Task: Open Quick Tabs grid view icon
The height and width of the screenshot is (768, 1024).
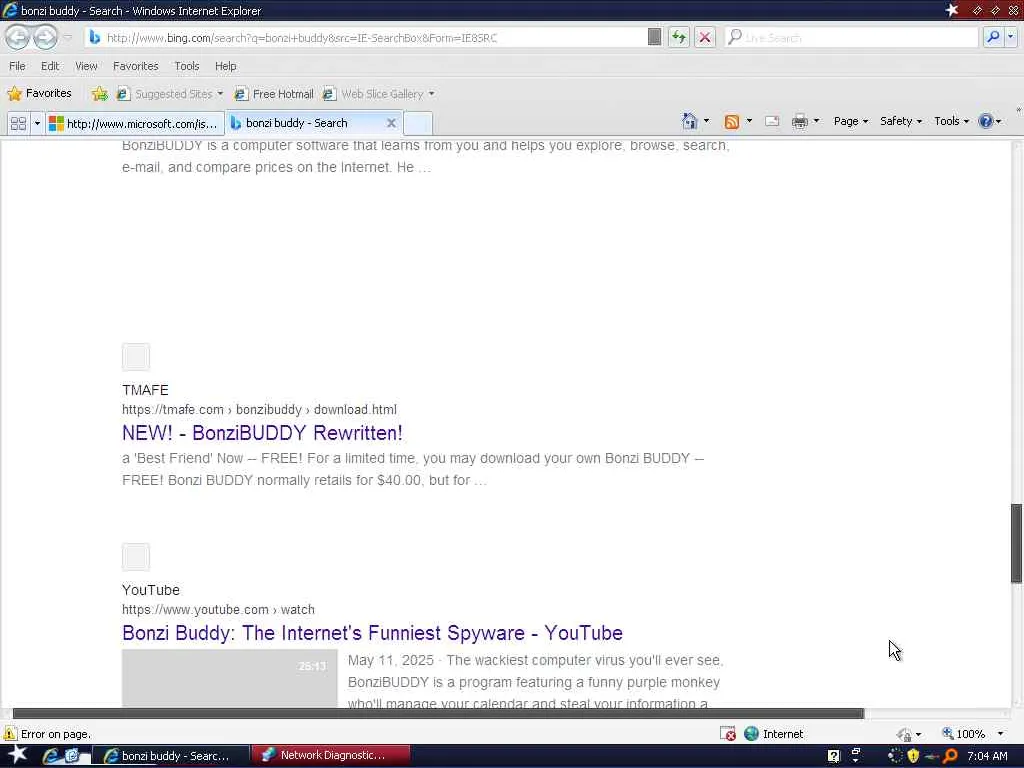Action: coord(18,123)
